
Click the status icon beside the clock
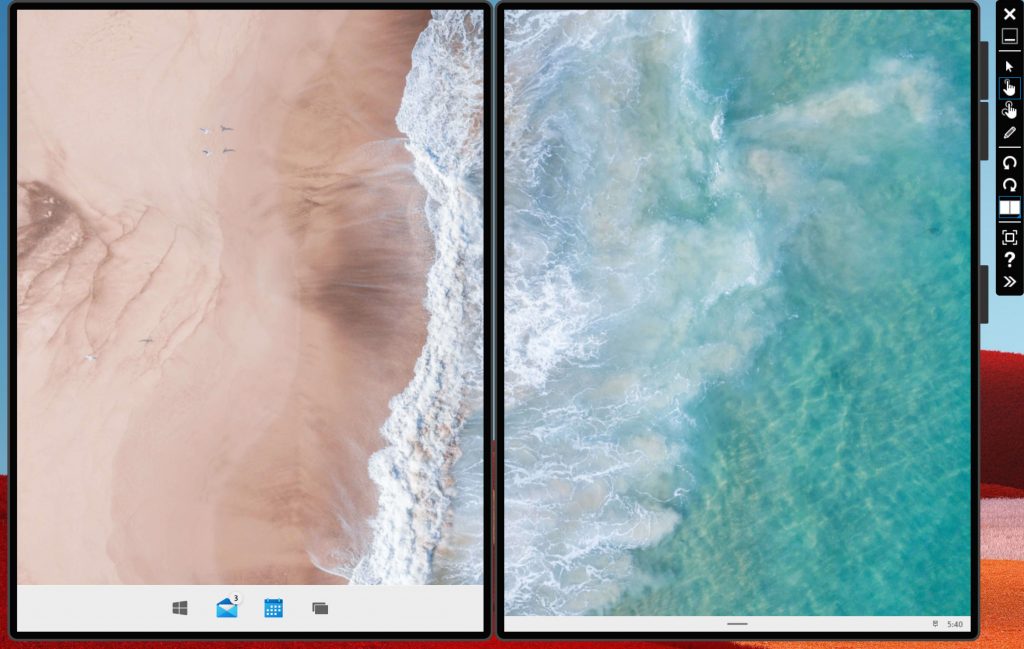[x=935, y=624]
